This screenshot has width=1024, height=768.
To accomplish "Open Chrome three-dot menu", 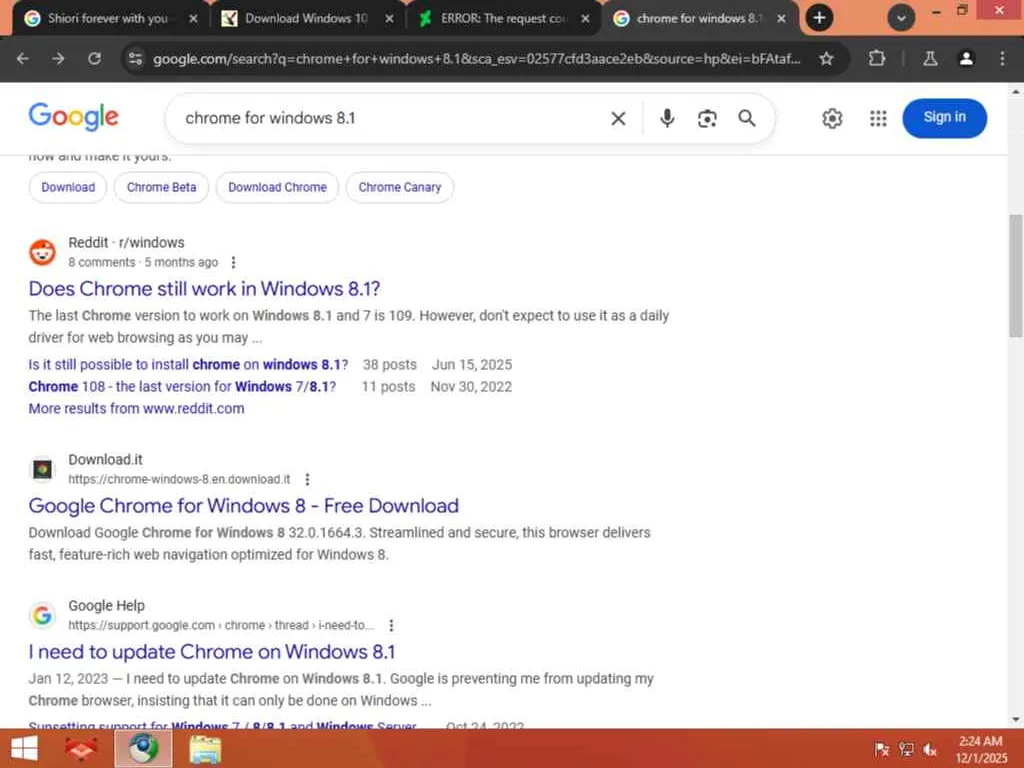I will click(x=1002, y=59).
